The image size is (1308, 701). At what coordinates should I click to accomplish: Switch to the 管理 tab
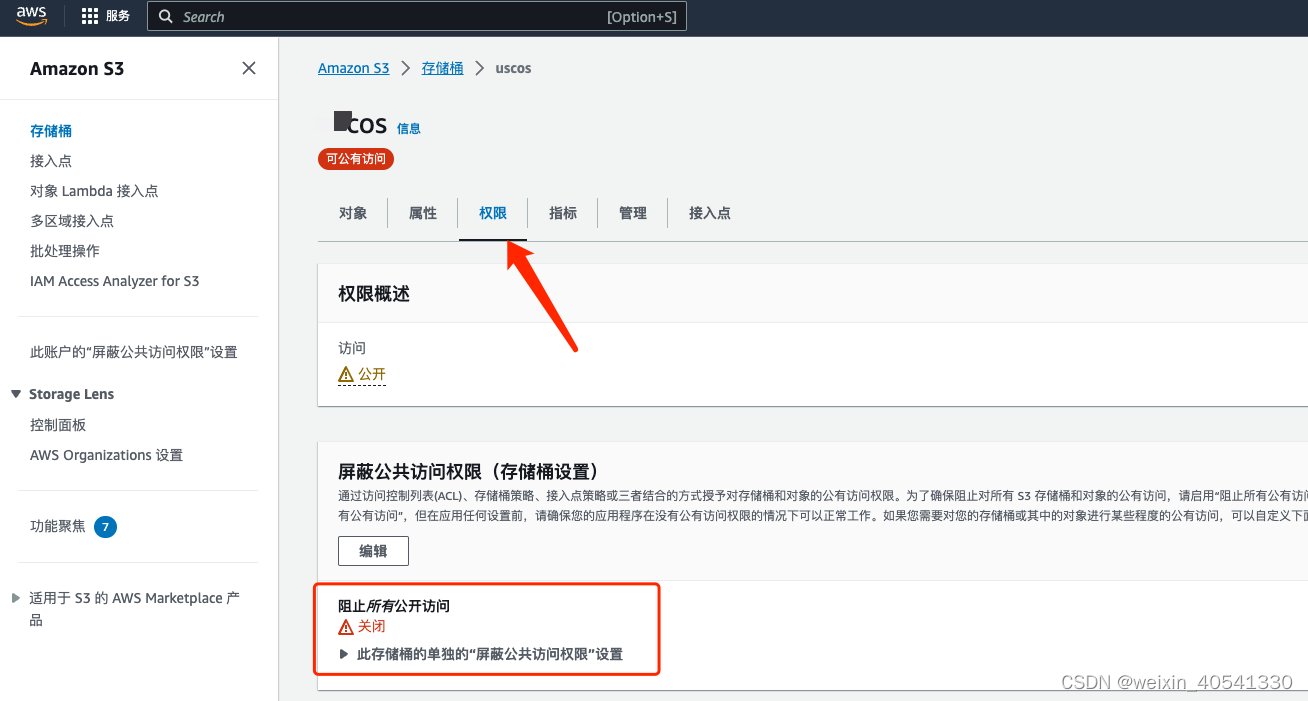coord(633,213)
